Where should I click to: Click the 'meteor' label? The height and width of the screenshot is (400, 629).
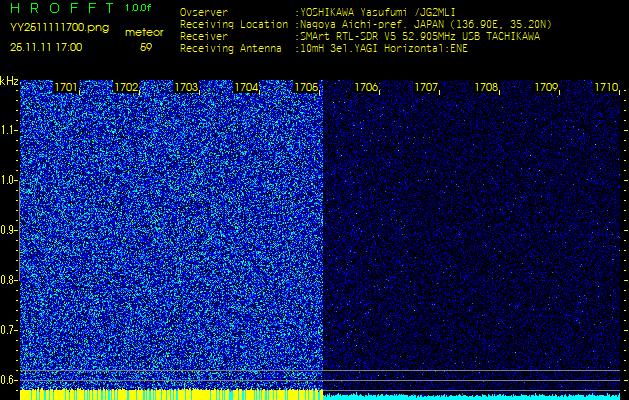(x=144, y=32)
